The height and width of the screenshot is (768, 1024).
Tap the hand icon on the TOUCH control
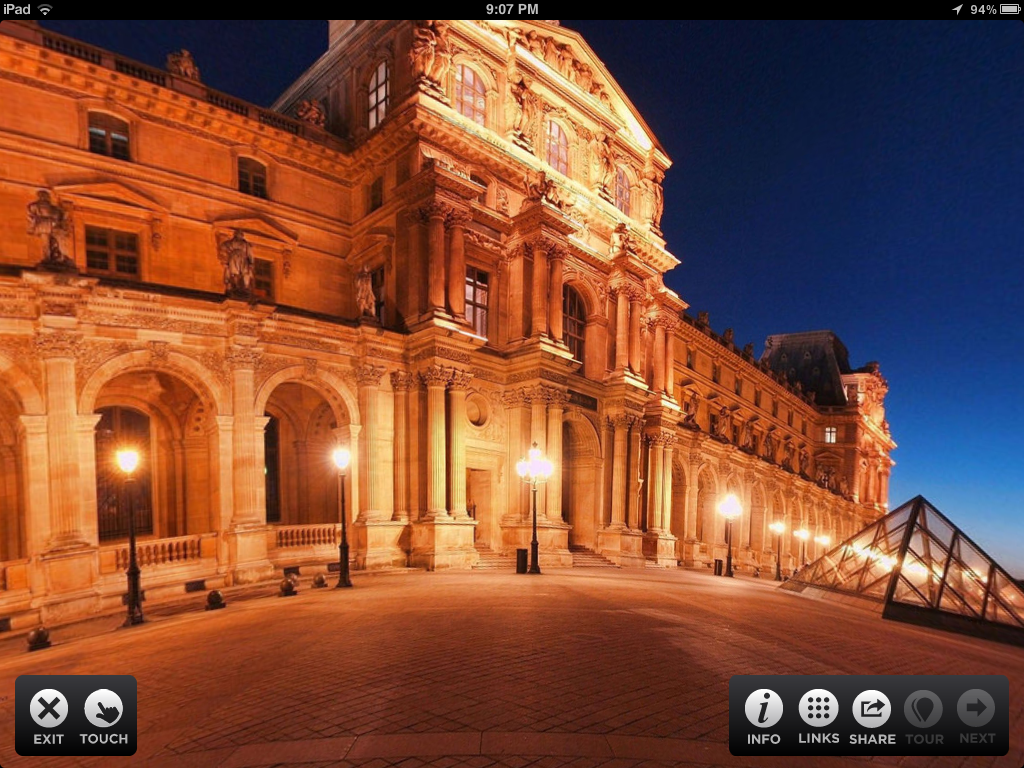[x=103, y=708]
